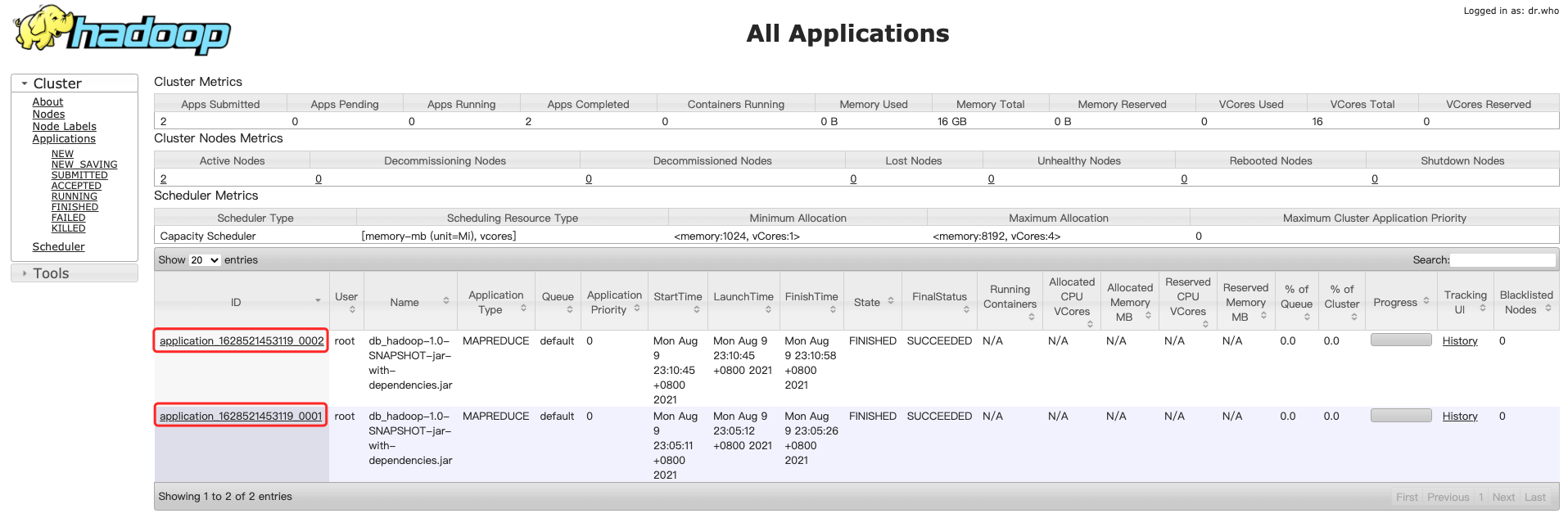The height and width of the screenshot is (518, 1568).
Task: Sort by Application Type column
Action: tap(496, 302)
